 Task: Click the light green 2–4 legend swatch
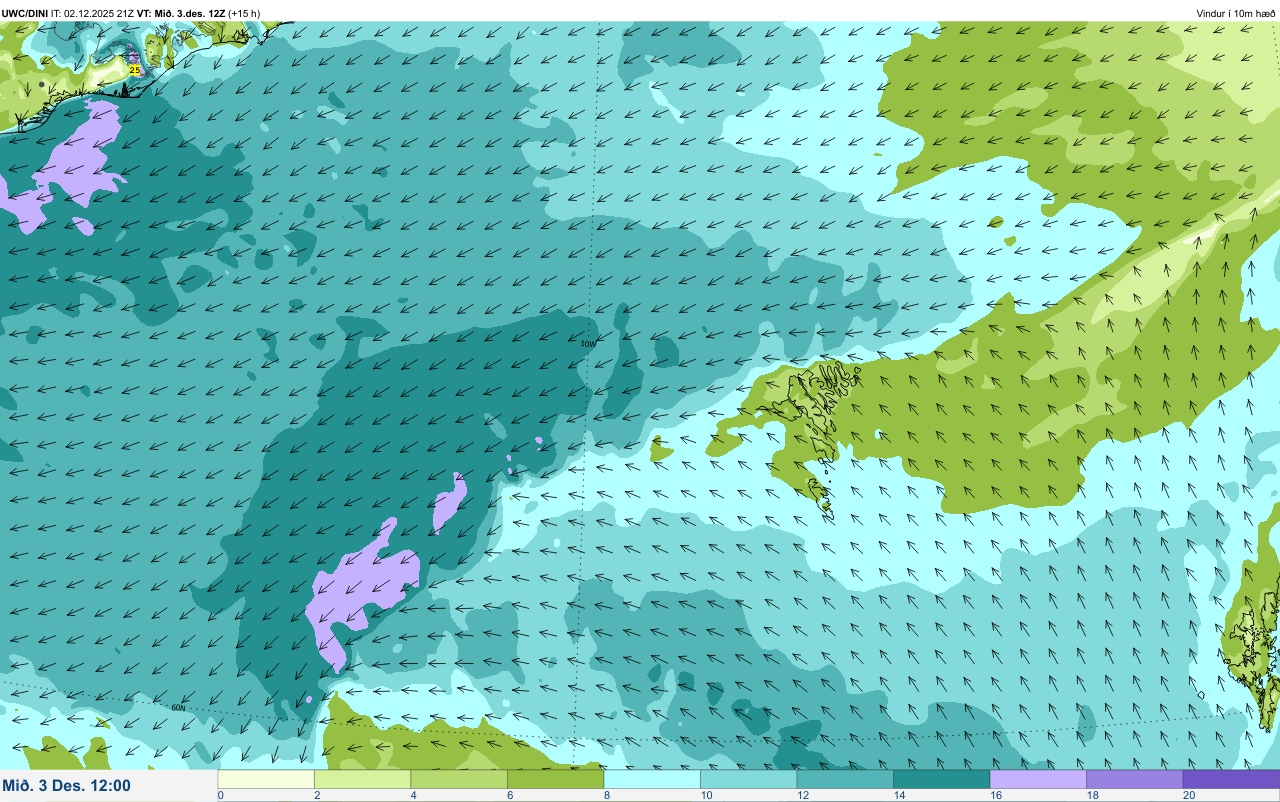click(362, 779)
